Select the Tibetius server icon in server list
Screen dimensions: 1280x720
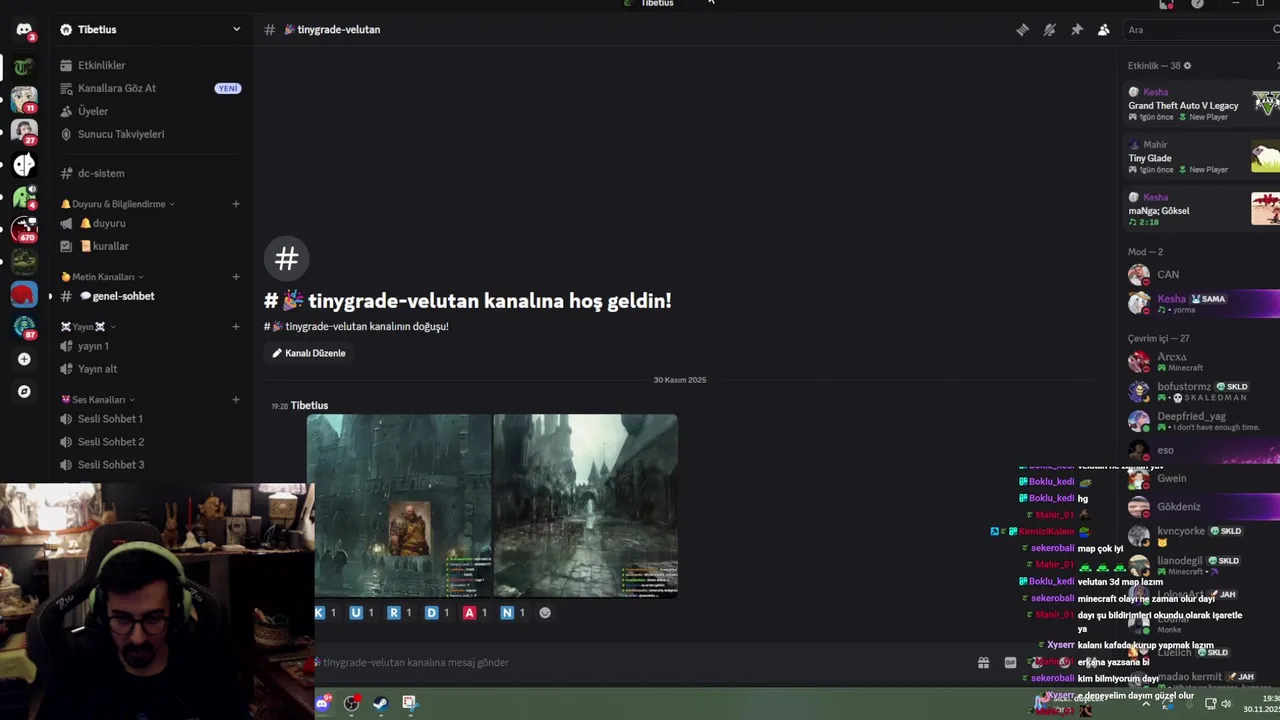(x=24, y=67)
